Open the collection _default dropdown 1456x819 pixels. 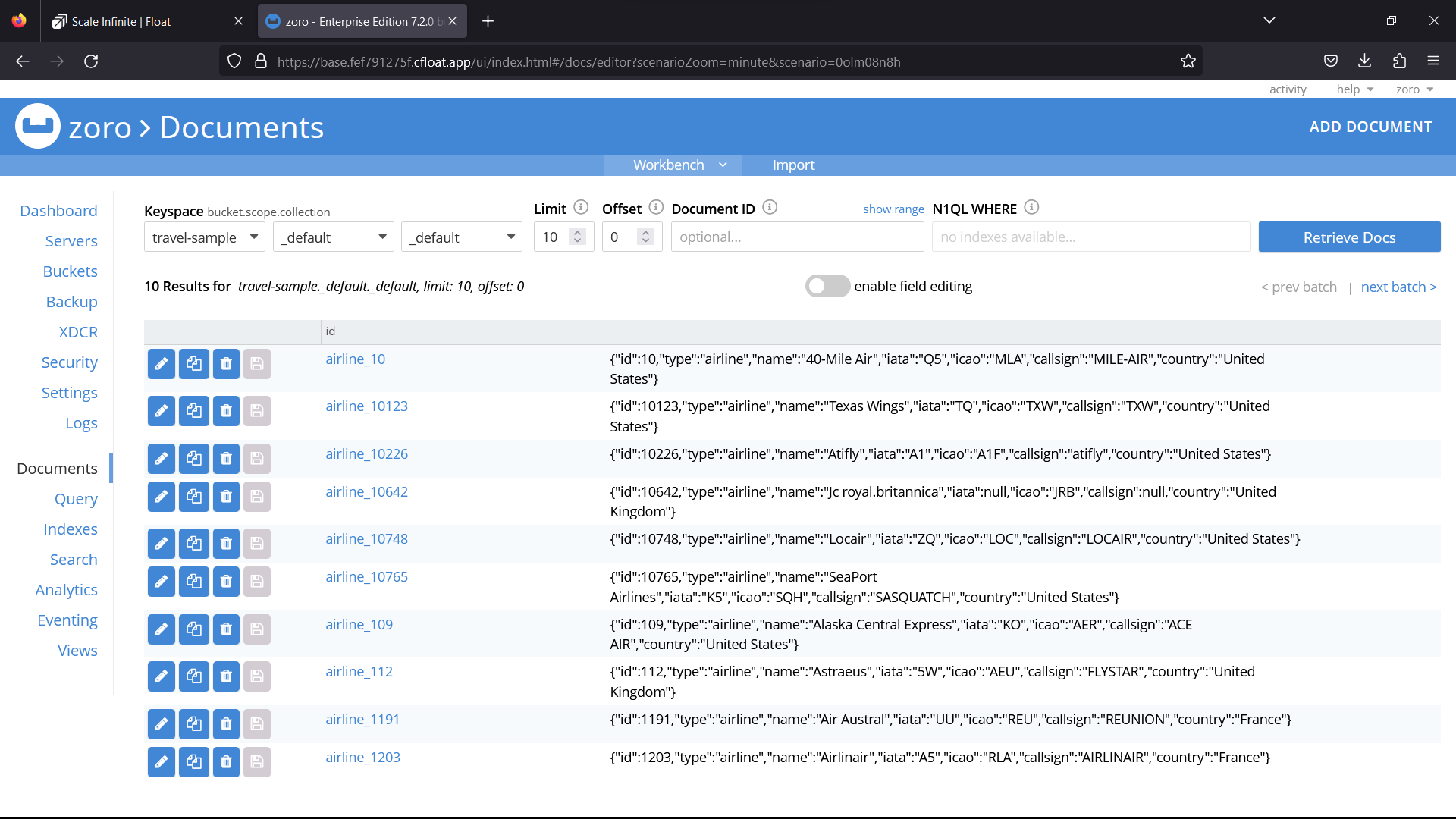[x=462, y=237]
